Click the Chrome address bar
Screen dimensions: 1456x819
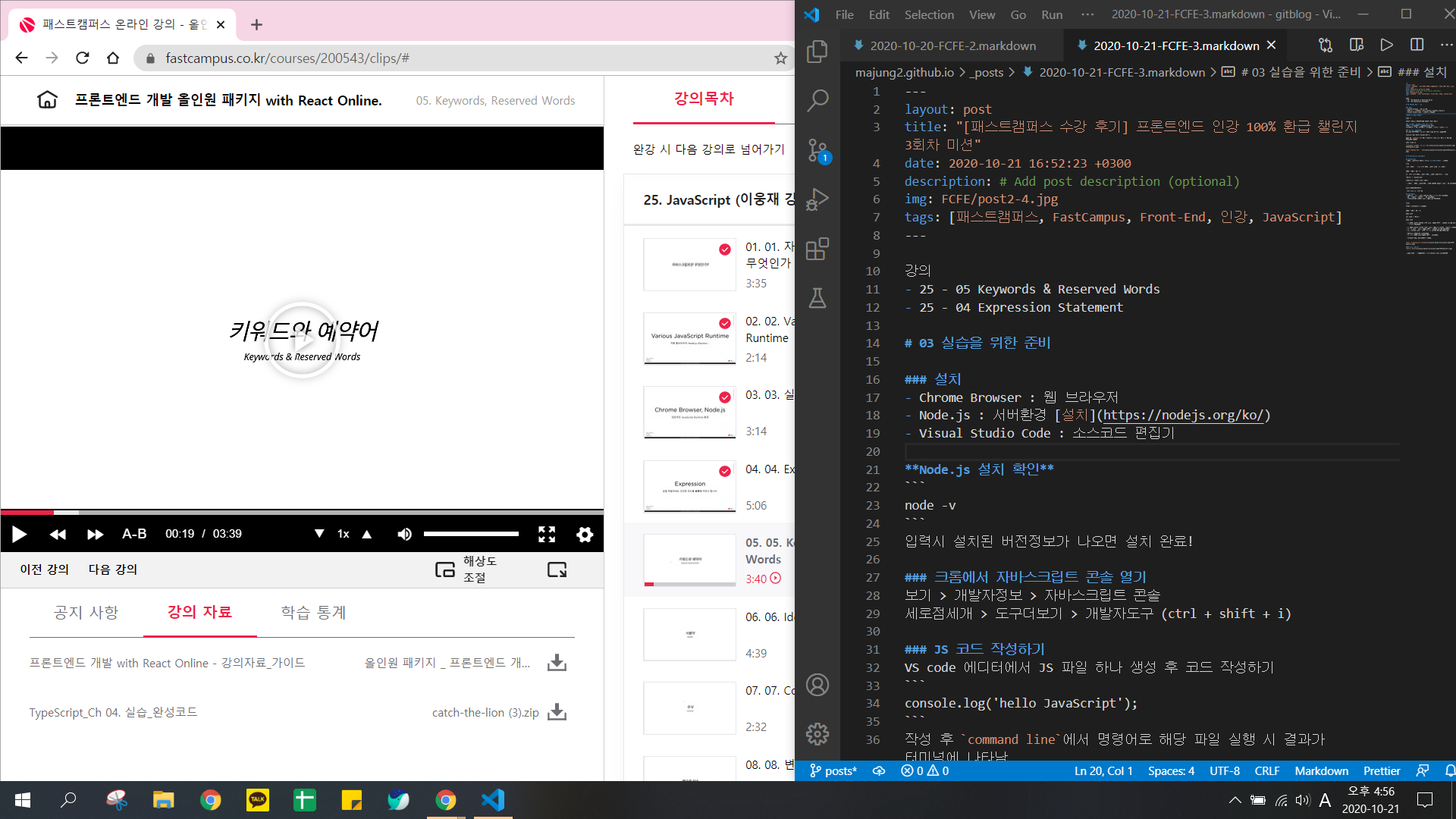point(464,58)
